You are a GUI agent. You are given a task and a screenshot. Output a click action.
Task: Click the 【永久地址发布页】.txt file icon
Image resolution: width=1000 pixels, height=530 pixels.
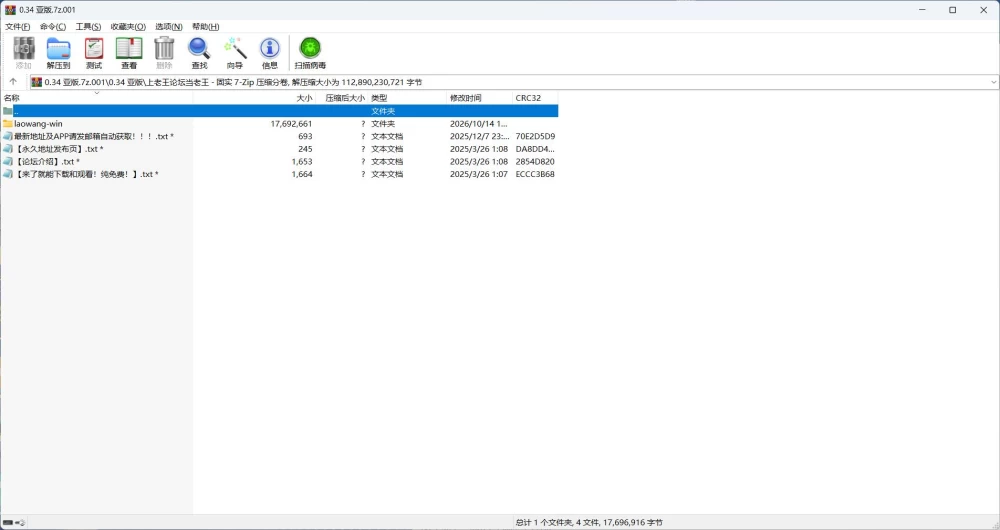point(8,149)
